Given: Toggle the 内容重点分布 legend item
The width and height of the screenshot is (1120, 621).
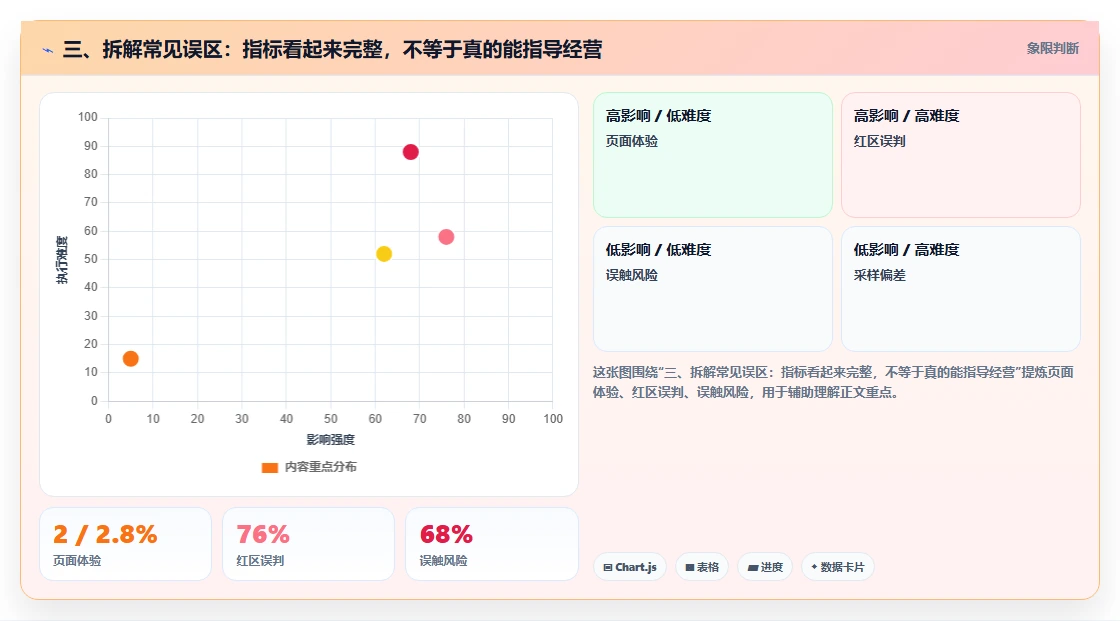Looking at the screenshot, I should (309, 467).
